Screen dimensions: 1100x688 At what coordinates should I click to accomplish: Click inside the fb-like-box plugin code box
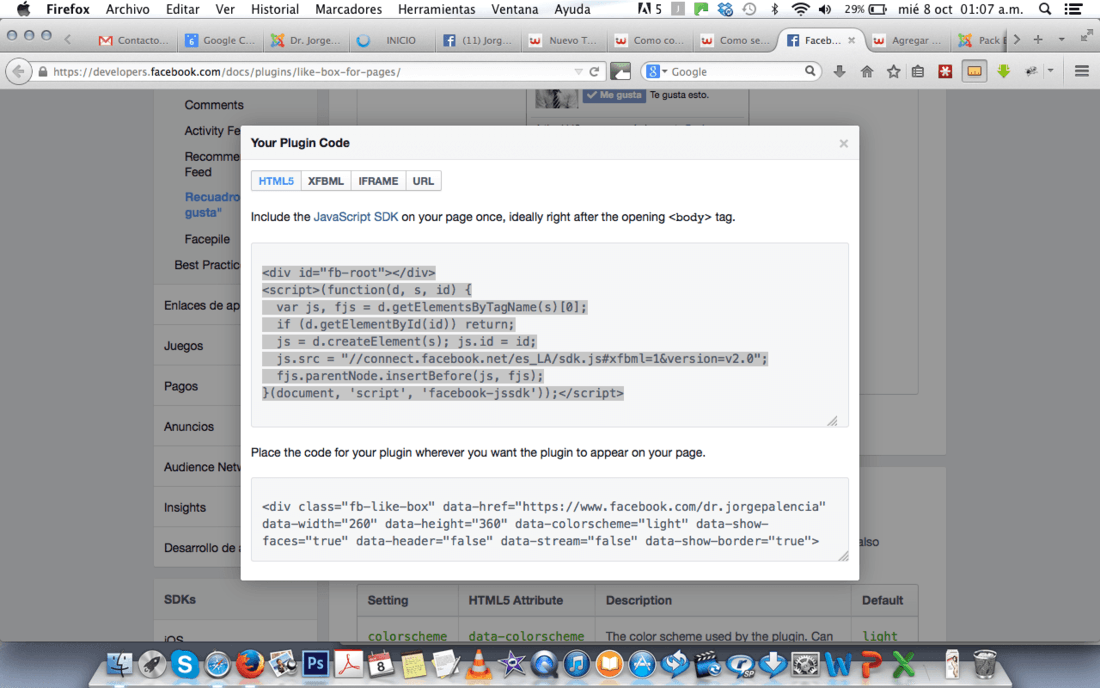[550, 520]
